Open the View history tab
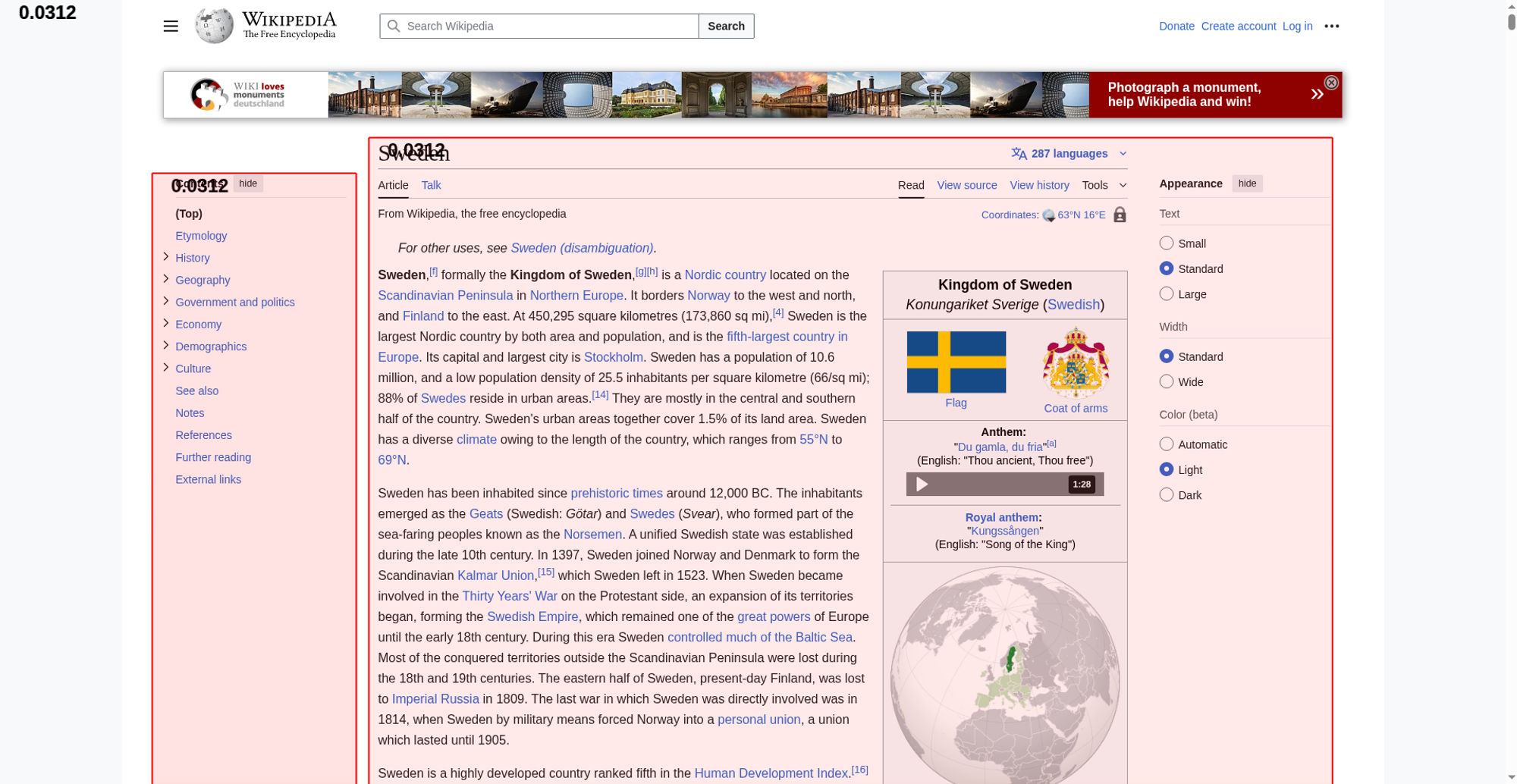This screenshot has height=784, width=1517. 1039,185
